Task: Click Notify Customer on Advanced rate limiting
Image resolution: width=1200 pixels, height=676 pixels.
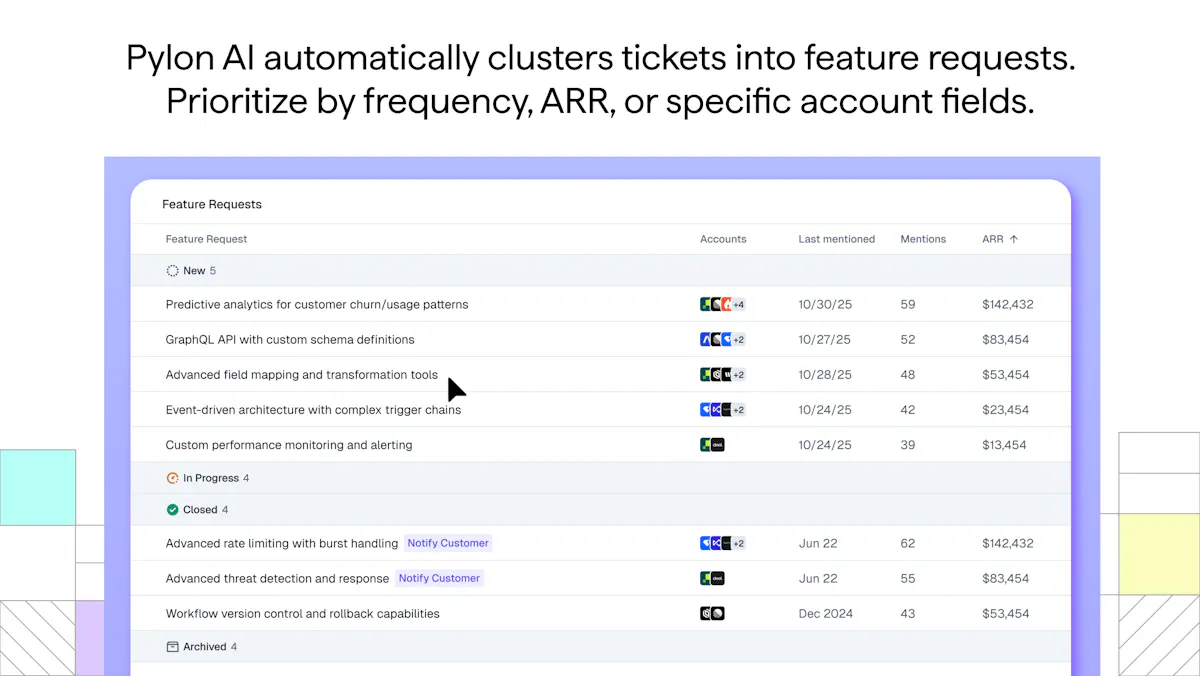Action: 448,543
